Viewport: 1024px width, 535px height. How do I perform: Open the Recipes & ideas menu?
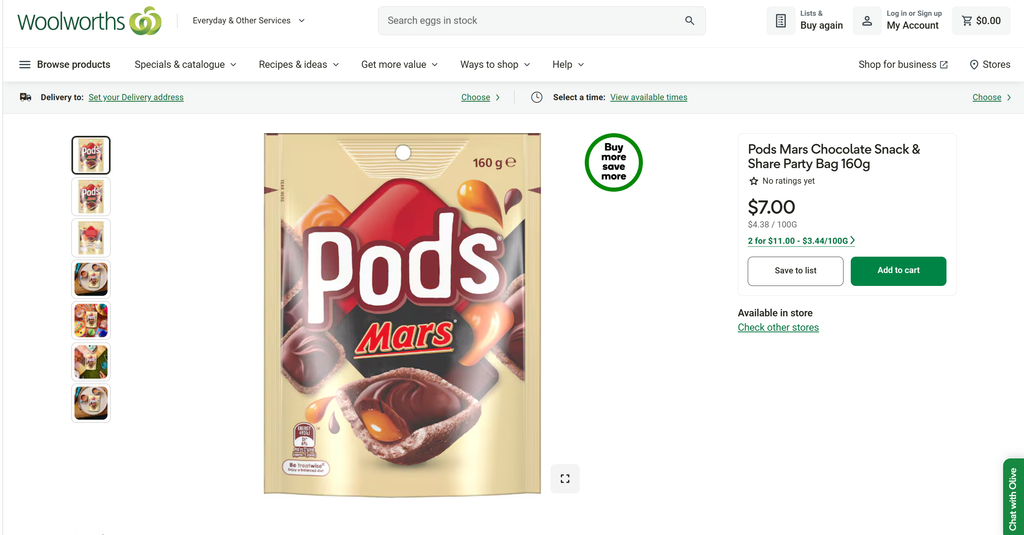298,65
